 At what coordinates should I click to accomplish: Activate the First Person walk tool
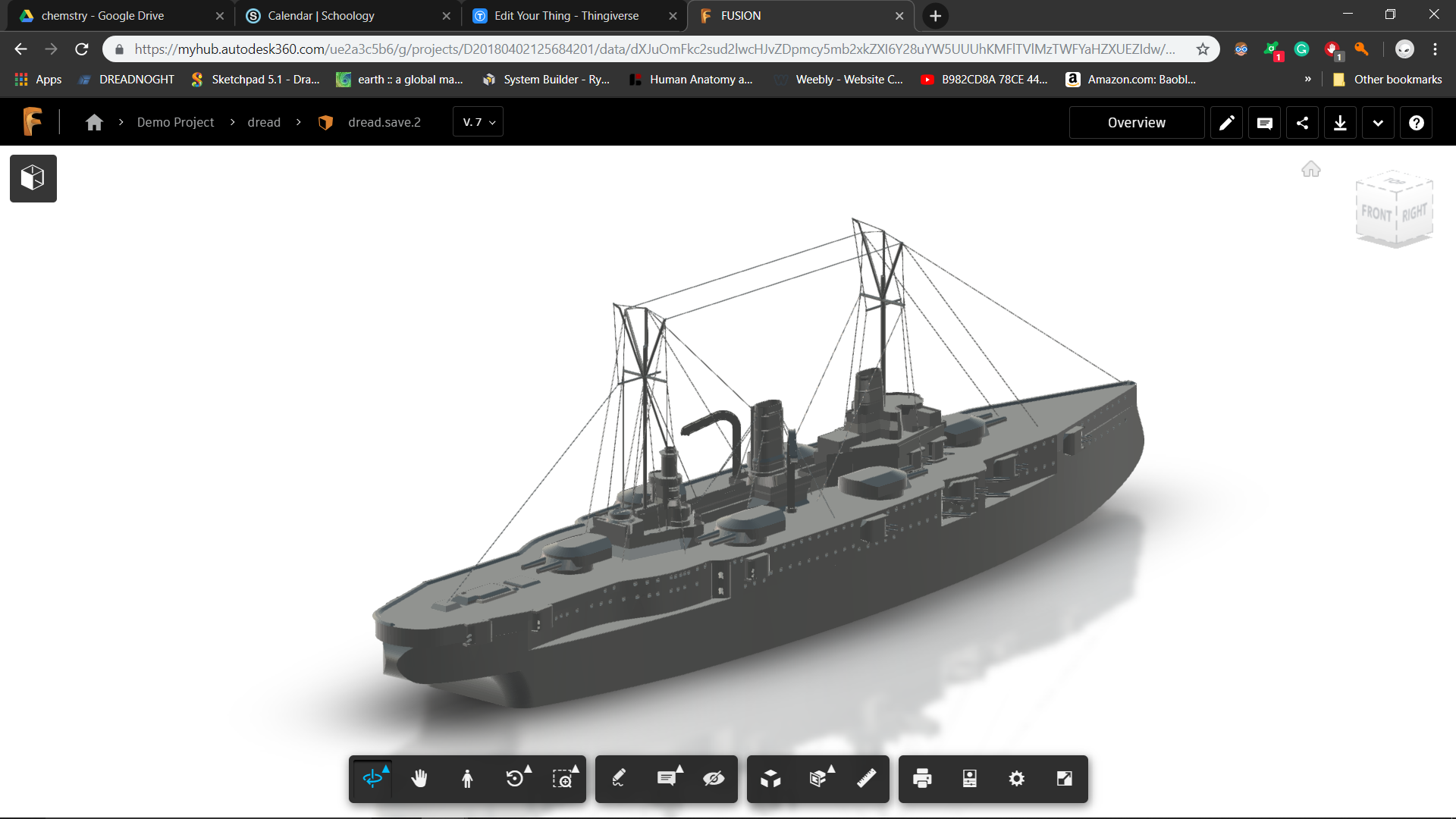pos(467,778)
